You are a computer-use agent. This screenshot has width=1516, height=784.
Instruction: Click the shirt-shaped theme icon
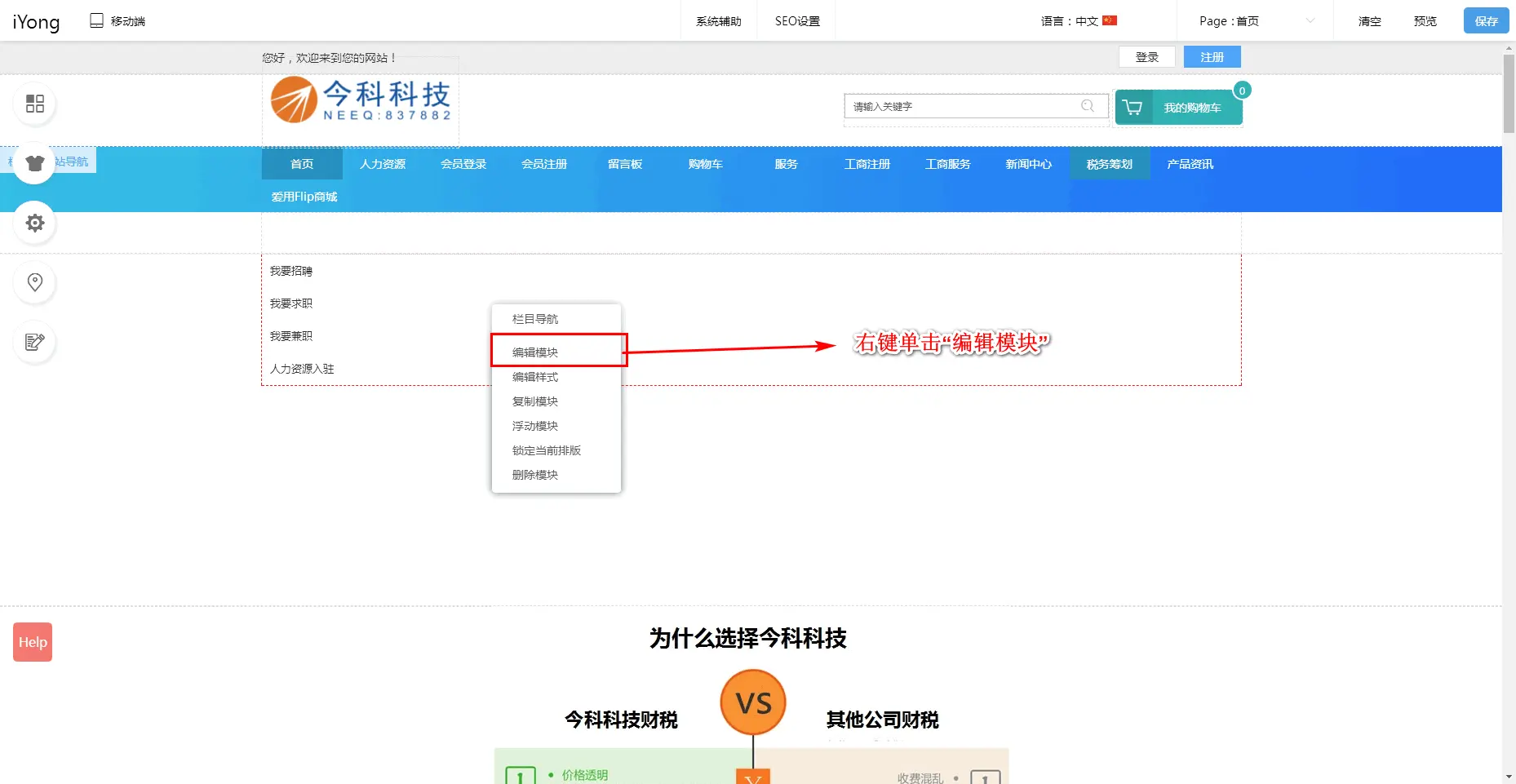[x=35, y=163]
